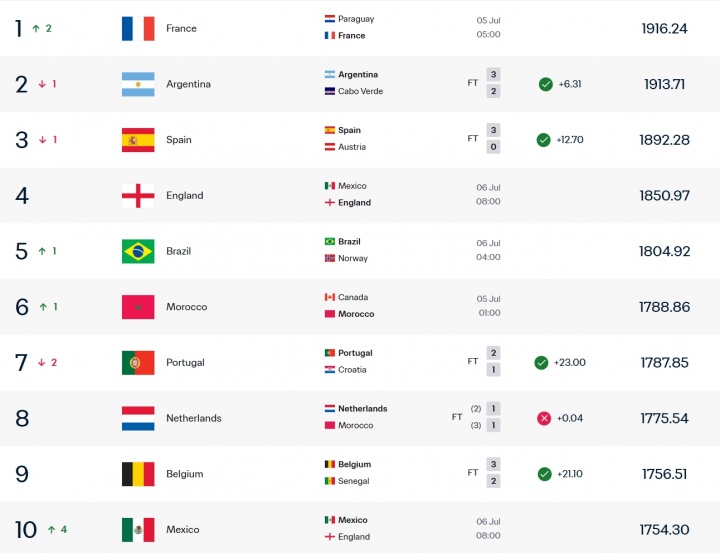The height and width of the screenshot is (553, 720).
Task: Open the Mexico team name in rank 10
Action: (183, 530)
